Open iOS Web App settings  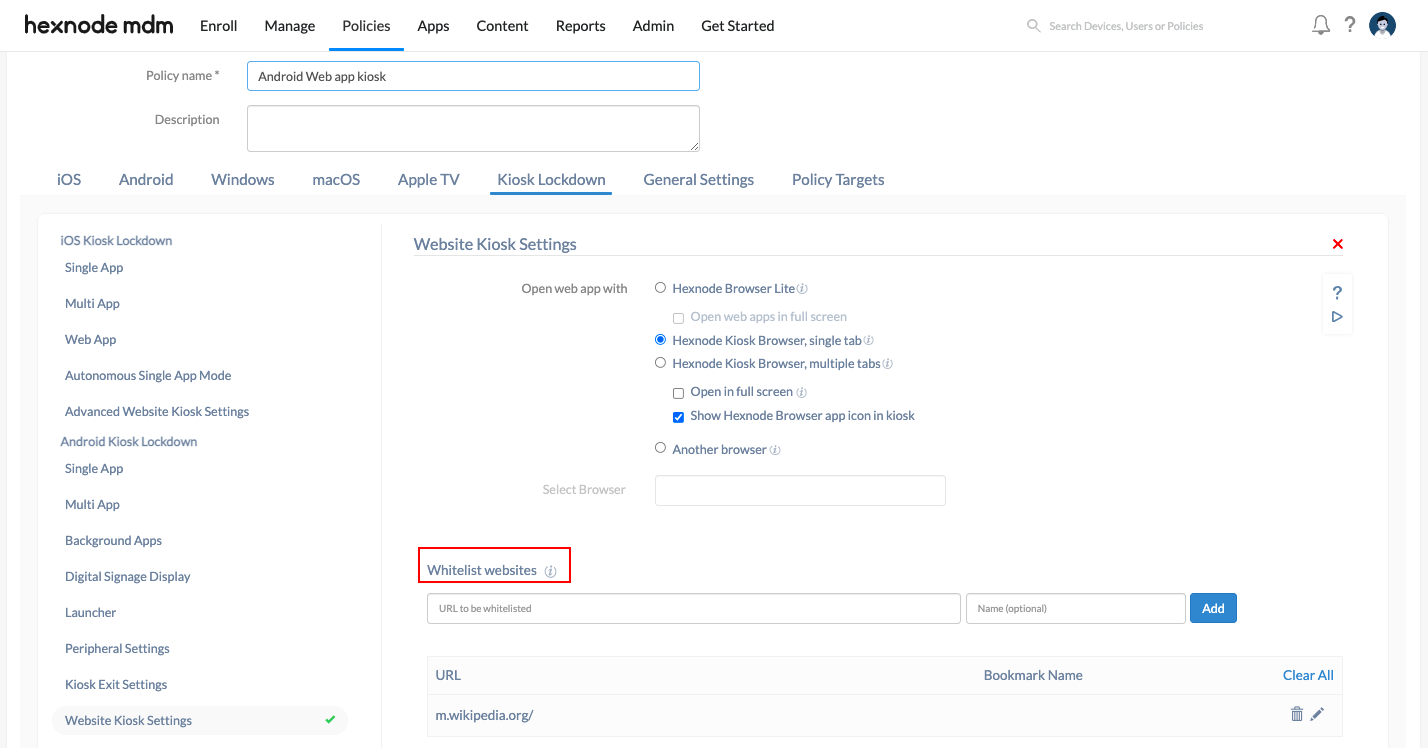(x=91, y=340)
